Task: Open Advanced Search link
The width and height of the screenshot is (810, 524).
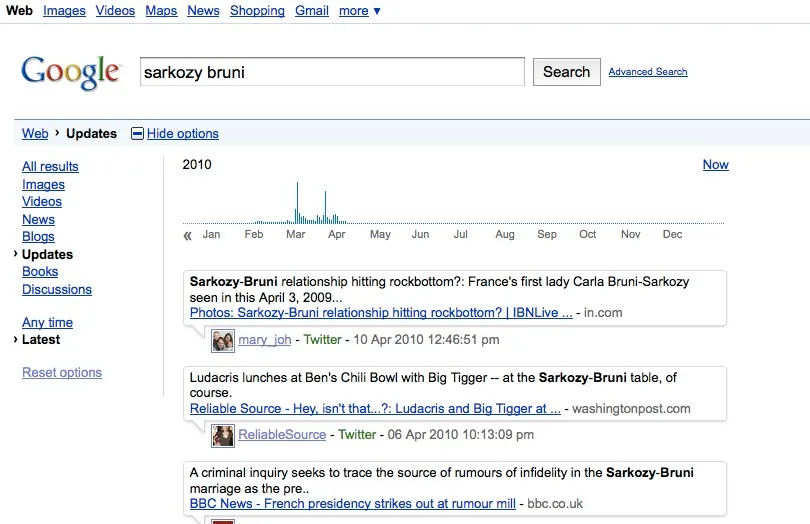Action: tap(648, 72)
